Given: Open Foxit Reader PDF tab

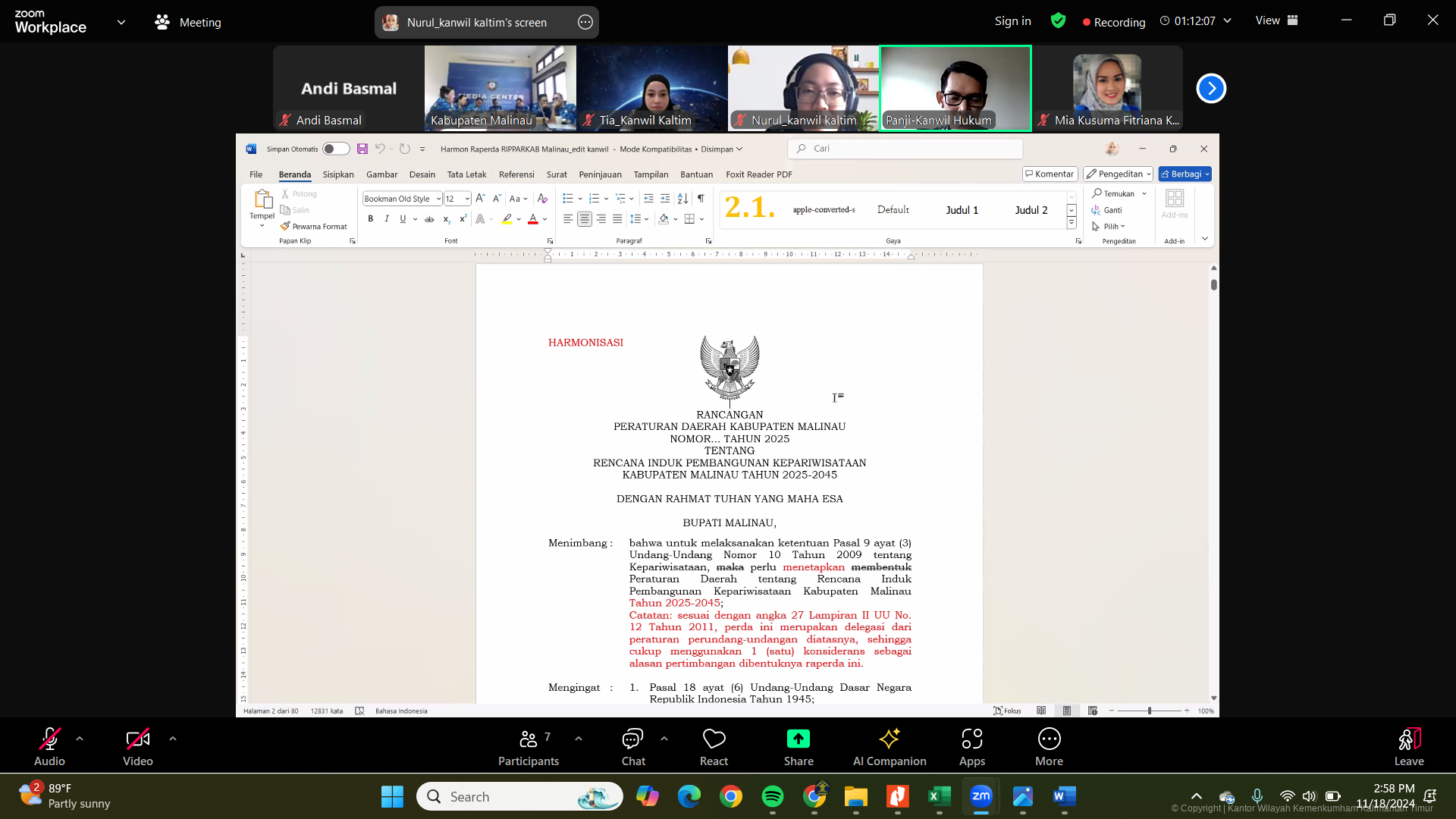Looking at the screenshot, I should click(x=759, y=174).
